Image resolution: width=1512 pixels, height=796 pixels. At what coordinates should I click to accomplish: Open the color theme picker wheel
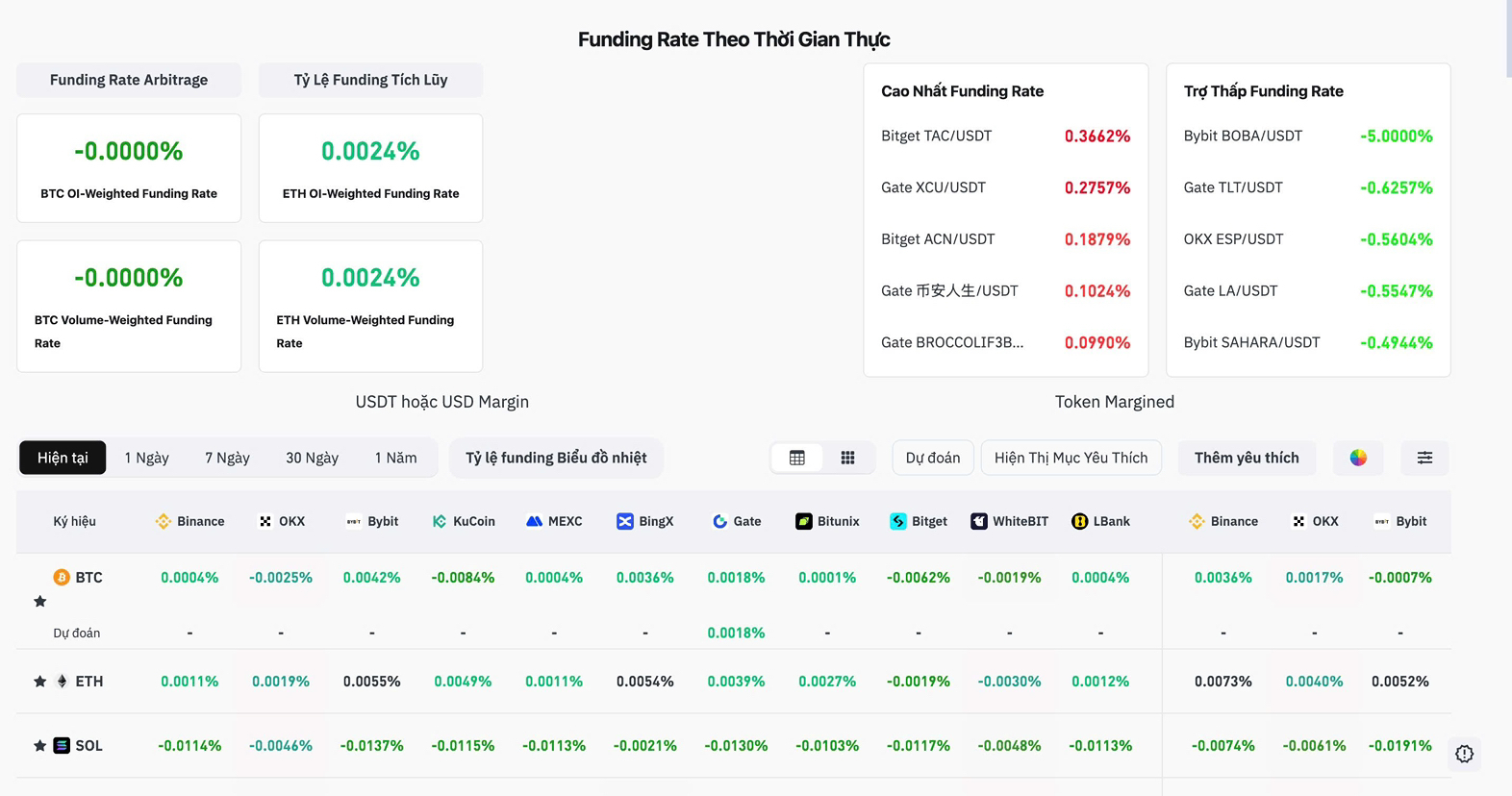pyautogui.click(x=1358, y=458)
